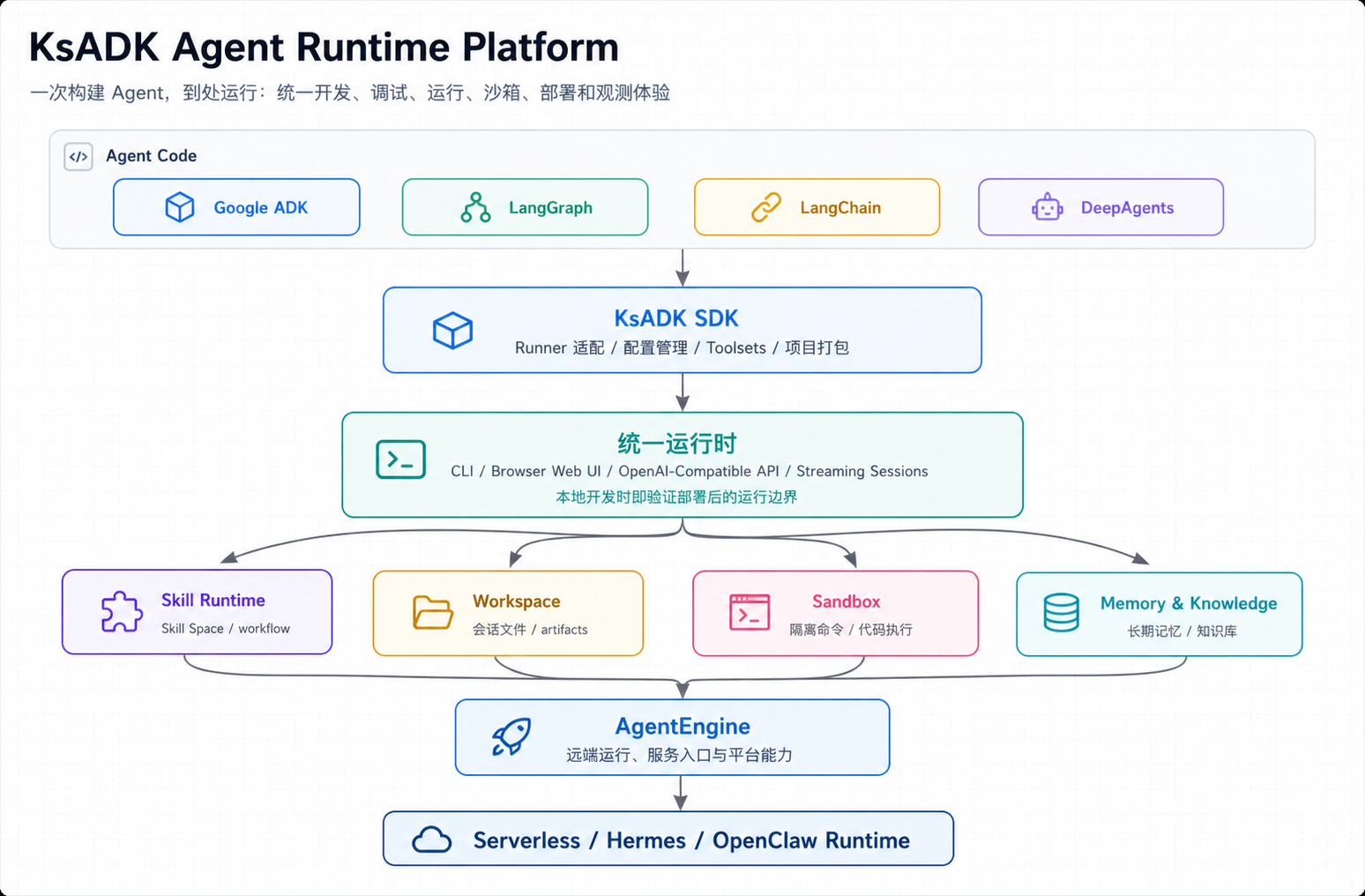
Task: Select the DeepAgents box
Action: coord(1100,207)
